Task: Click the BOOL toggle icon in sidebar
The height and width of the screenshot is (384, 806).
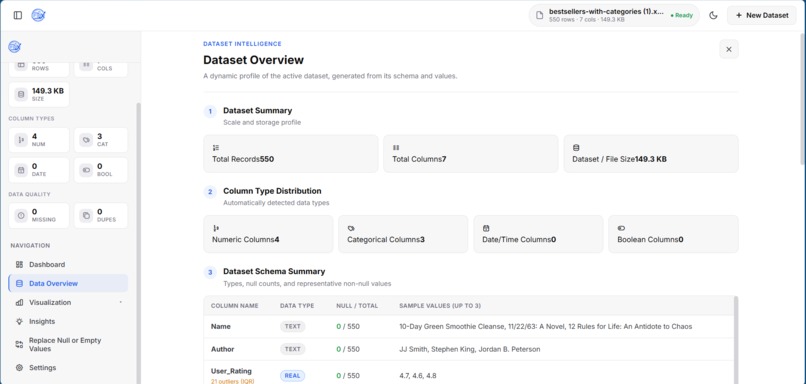Action: (86, 170)
